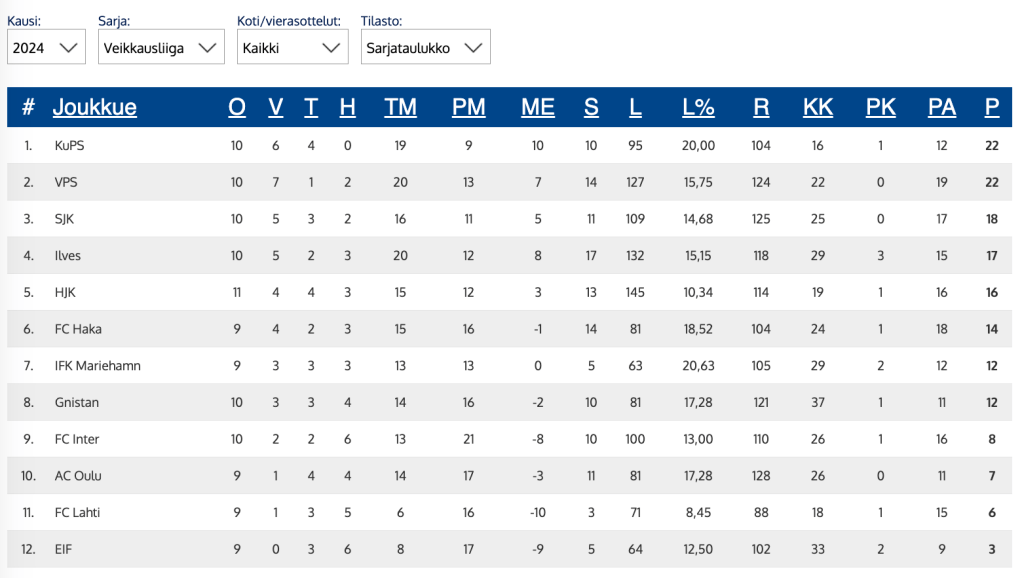Expand the Sarja league dropdown

coord(161,47)
